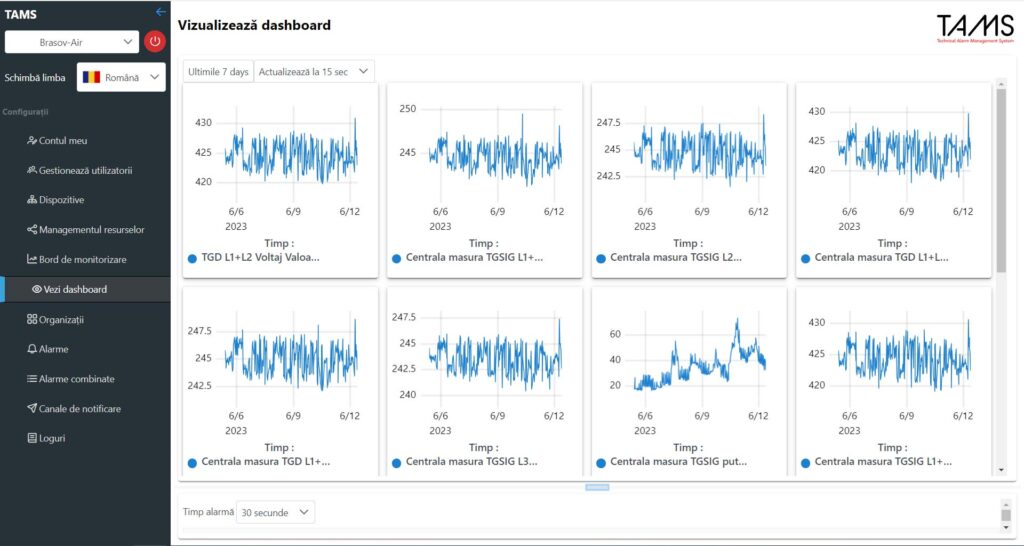Click the Dispozitive devices icon
This screenshot has height=546, width=1024.
[x=32, y=200]
